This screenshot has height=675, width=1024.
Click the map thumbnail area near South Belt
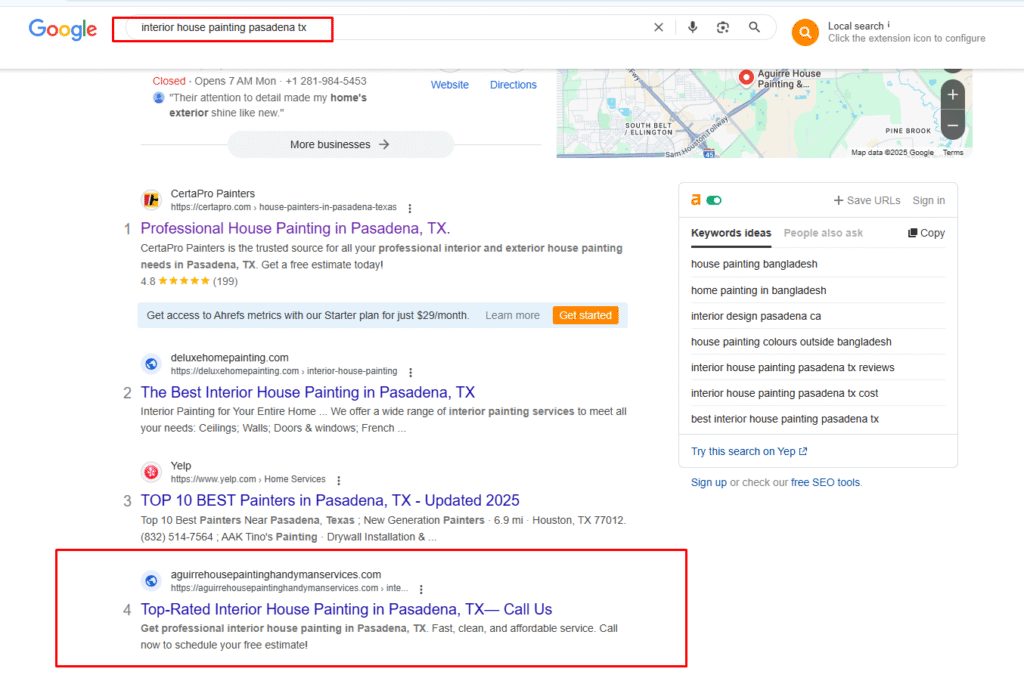[x=648, y=128]
